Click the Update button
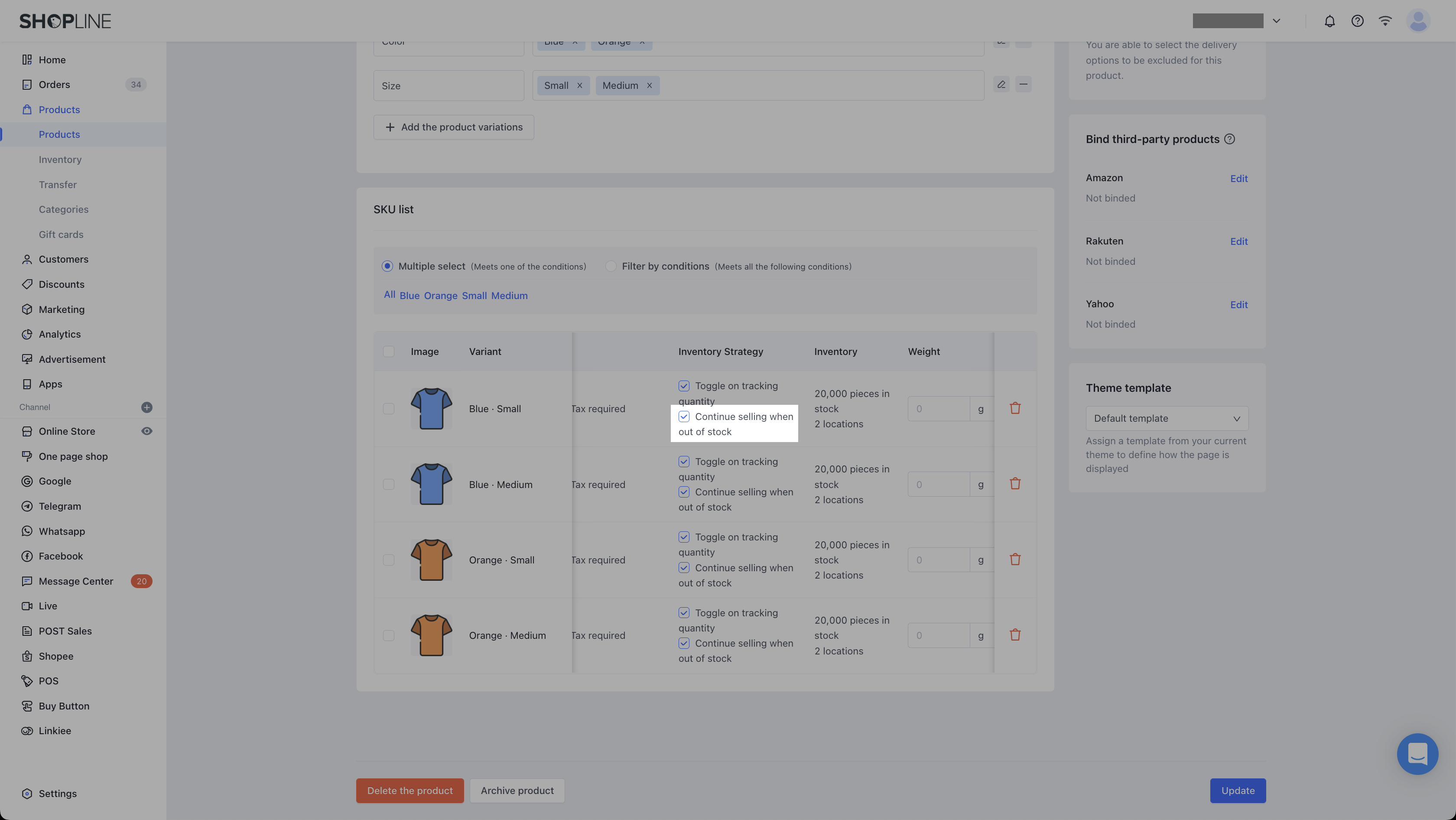Viewport: 1456px width, 820px height. pyautogui.click(x=1237, y=790)
